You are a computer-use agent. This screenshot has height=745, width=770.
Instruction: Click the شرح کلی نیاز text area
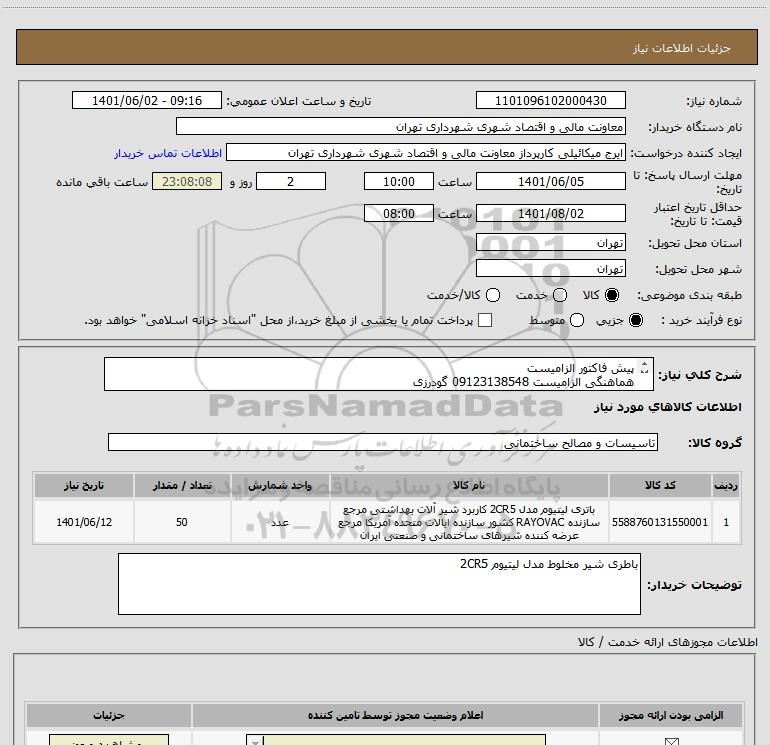[x=379, y=374]
